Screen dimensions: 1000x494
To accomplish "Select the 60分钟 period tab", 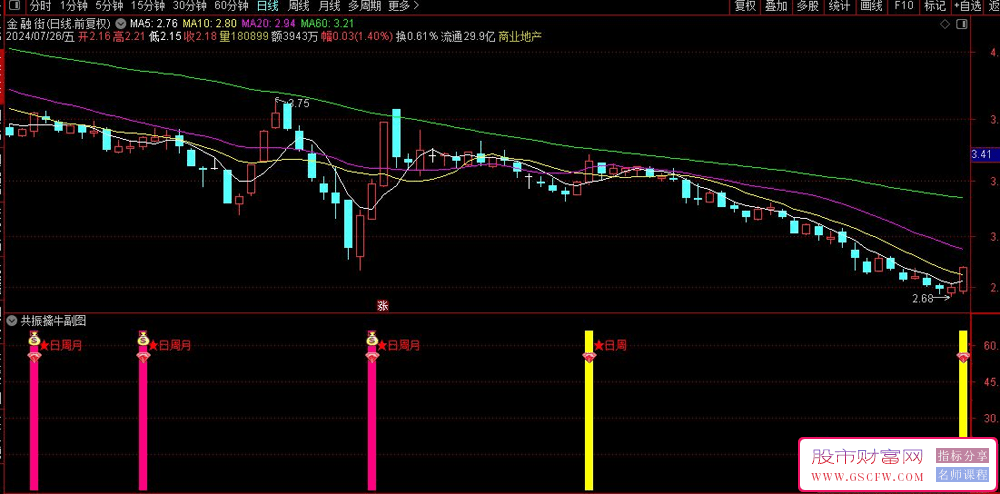I will click(232, 6).
